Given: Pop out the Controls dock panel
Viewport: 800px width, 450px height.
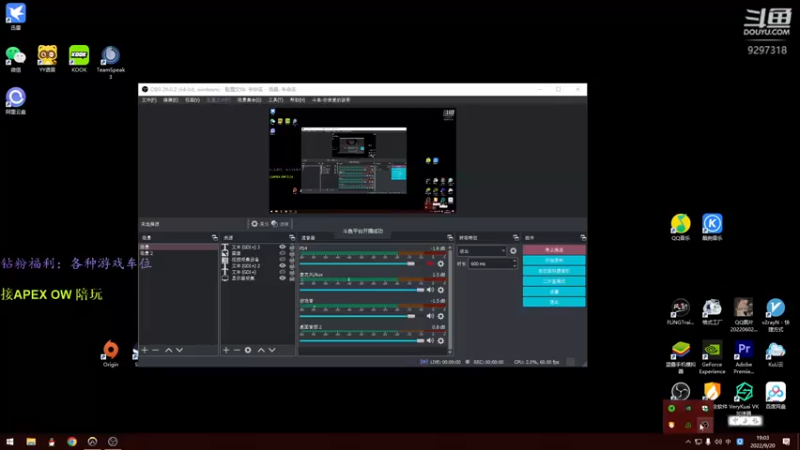Looking at the screenshot, I should coord(583,238).
